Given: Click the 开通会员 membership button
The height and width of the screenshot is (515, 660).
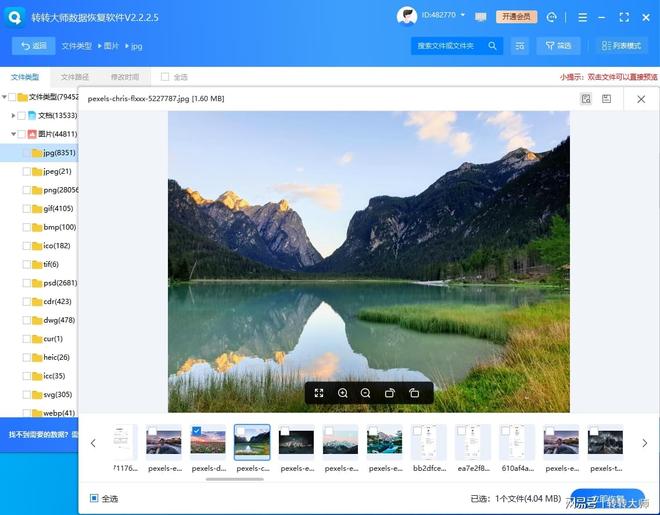Looking at the screenshot, I should click(516, 17).
